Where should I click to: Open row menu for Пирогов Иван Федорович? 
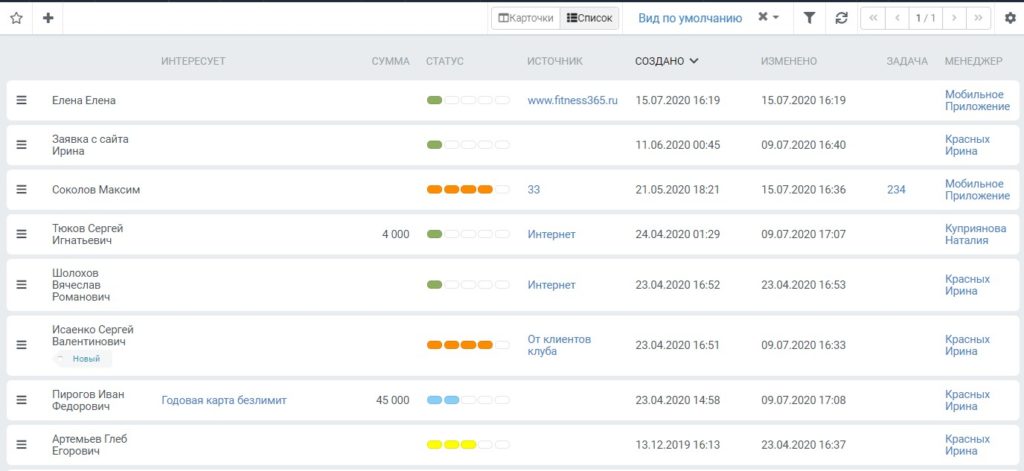(22, 400)
